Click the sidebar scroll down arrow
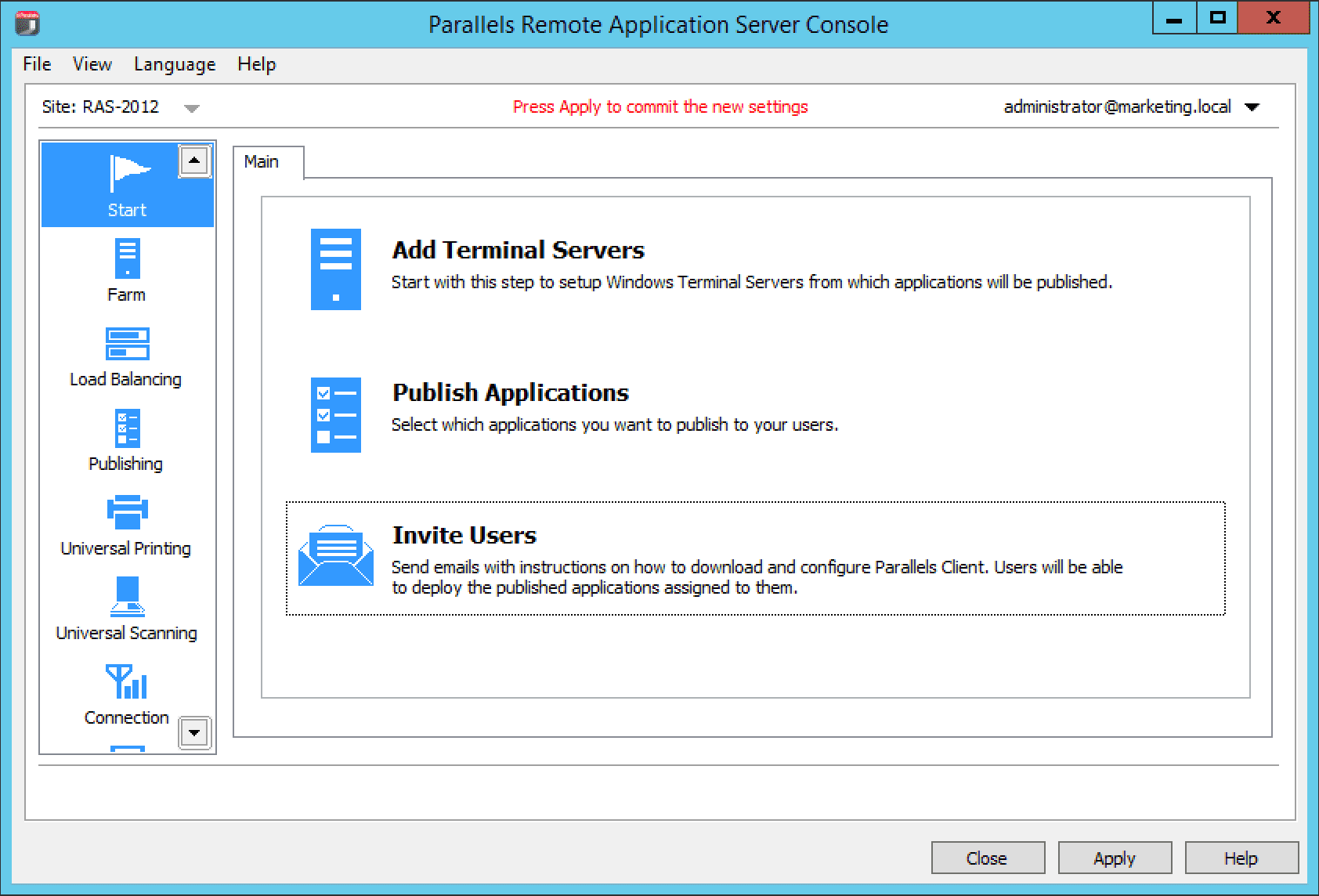 click(x=194, y=733)
